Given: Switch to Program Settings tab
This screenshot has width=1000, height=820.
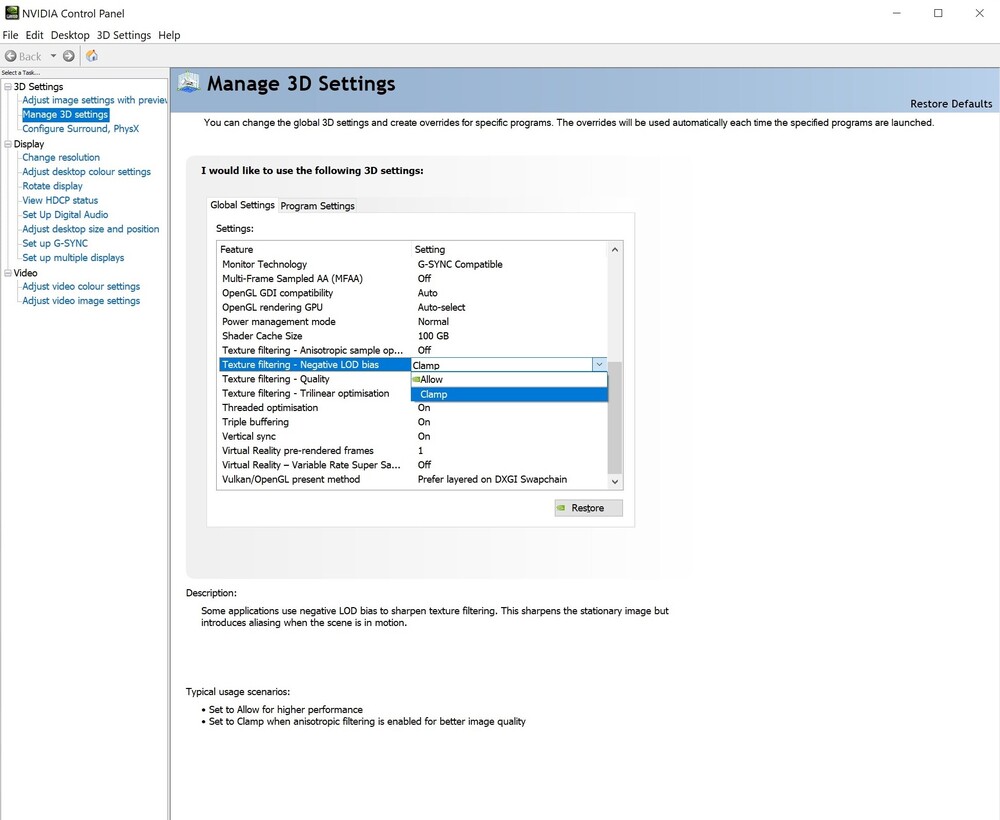Looking at the screenshot, I should click(x=317, y=206).
